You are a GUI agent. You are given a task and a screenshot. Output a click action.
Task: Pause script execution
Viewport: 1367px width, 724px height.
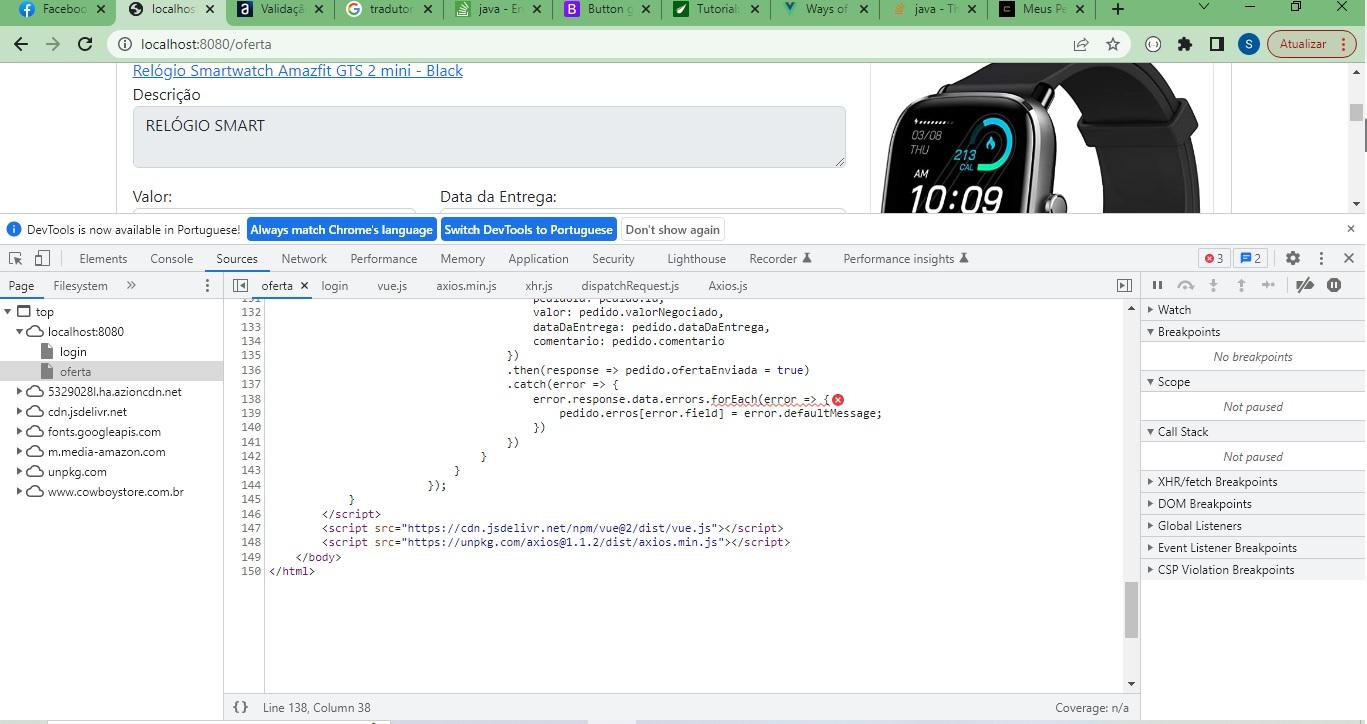pyautogui.click(x=1157, y=285)
